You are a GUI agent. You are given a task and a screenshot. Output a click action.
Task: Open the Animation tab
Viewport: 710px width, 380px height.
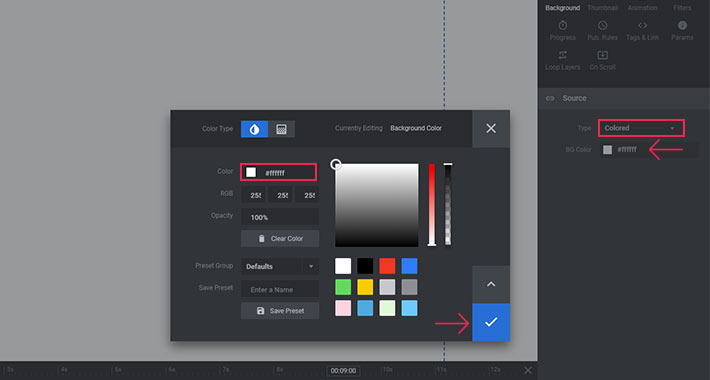pyautogui.click(x=642, y=8)
